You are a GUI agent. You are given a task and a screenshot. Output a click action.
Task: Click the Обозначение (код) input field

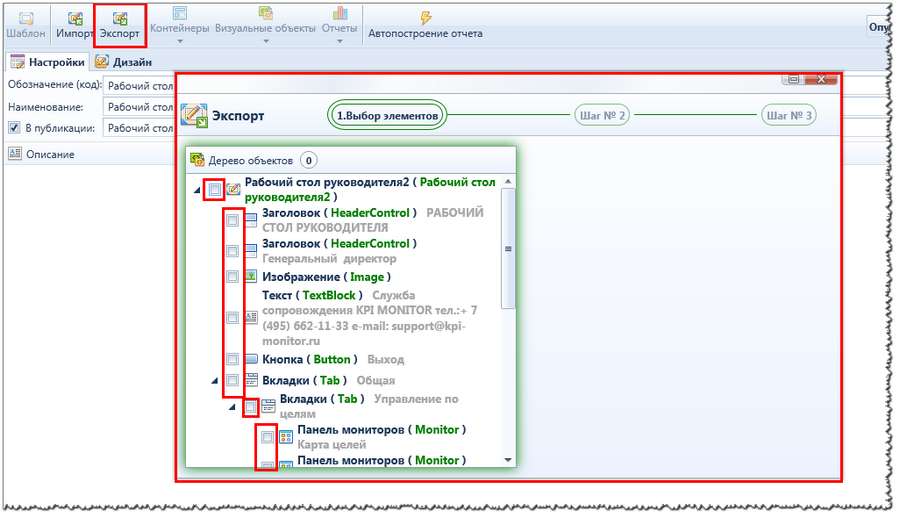[139, 86]
